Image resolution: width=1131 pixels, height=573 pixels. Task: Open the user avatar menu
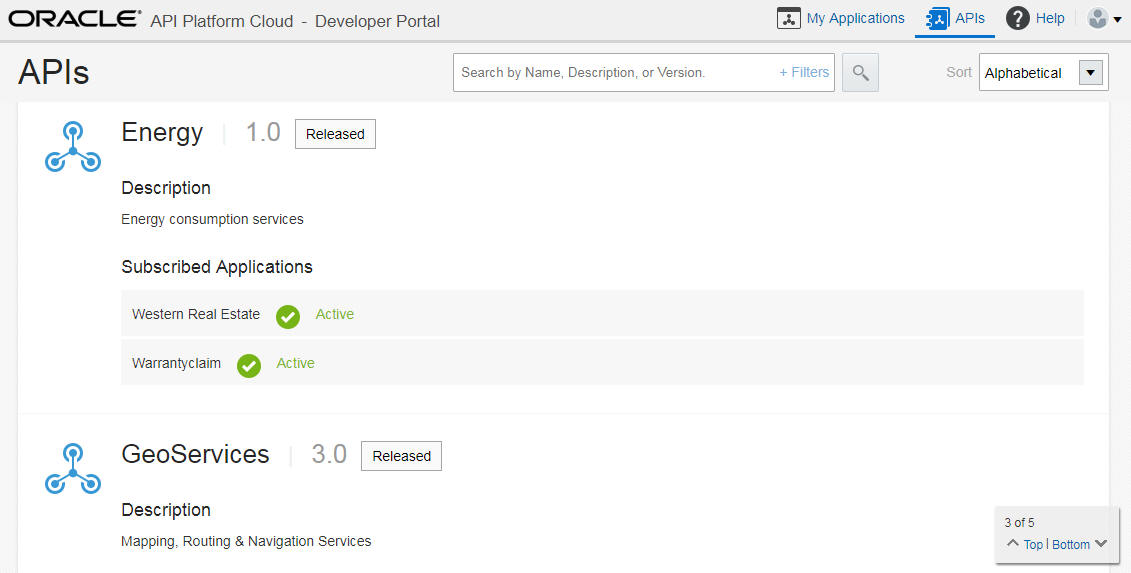tap(1097, 18)
